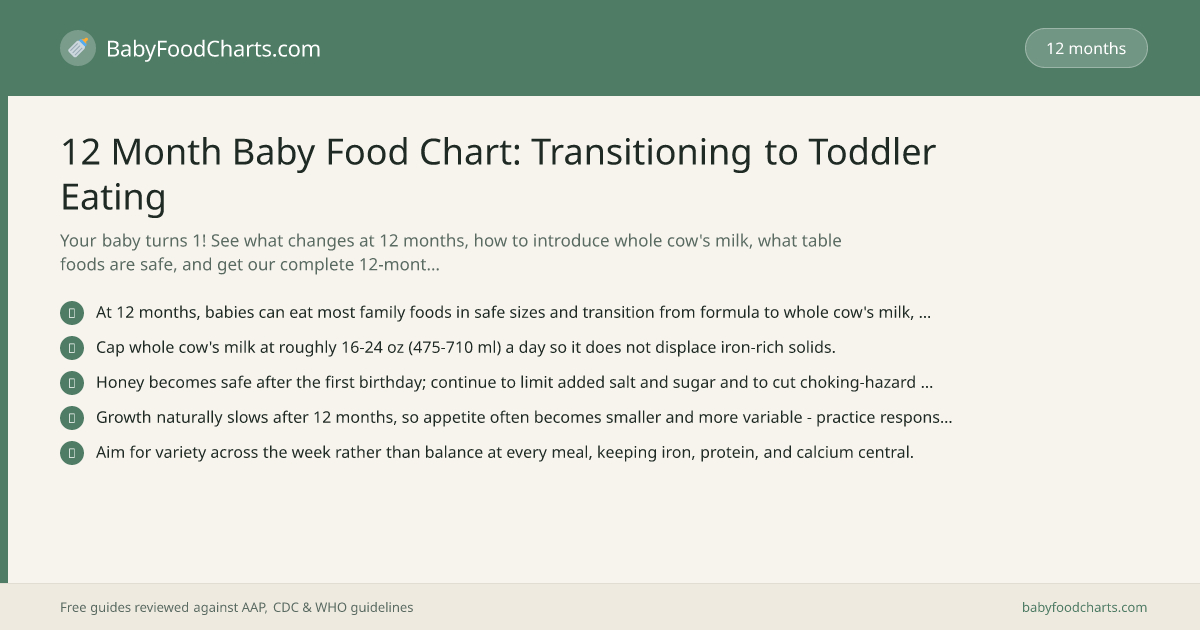Click the 12 Month Baby Food Chart heading

pyautogui.click(x=498, y=174)
